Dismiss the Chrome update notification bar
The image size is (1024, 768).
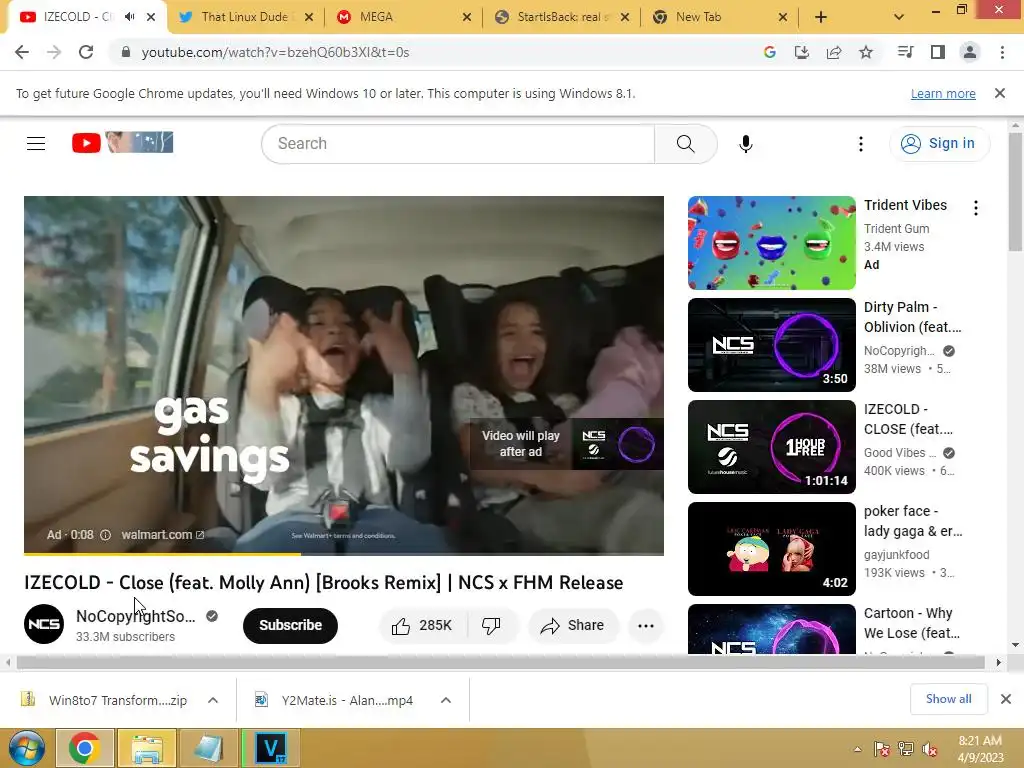coord(1000,93)
